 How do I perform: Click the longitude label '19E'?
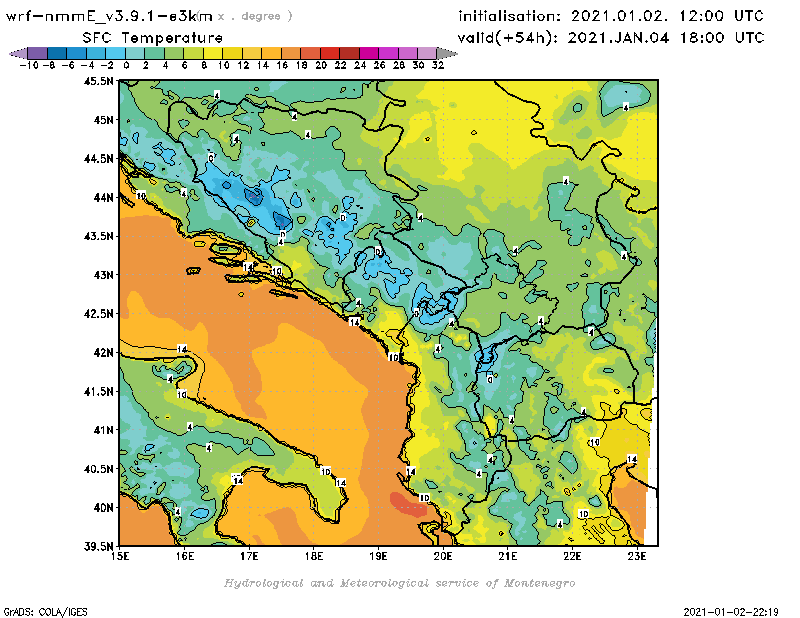click(x=379, y=556)
